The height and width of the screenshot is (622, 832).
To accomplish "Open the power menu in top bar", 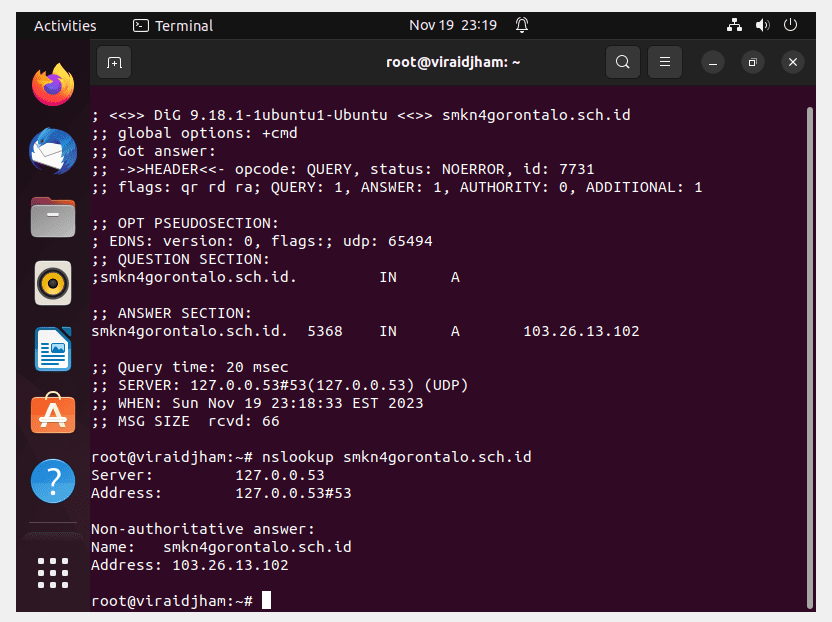I will 791,25.
